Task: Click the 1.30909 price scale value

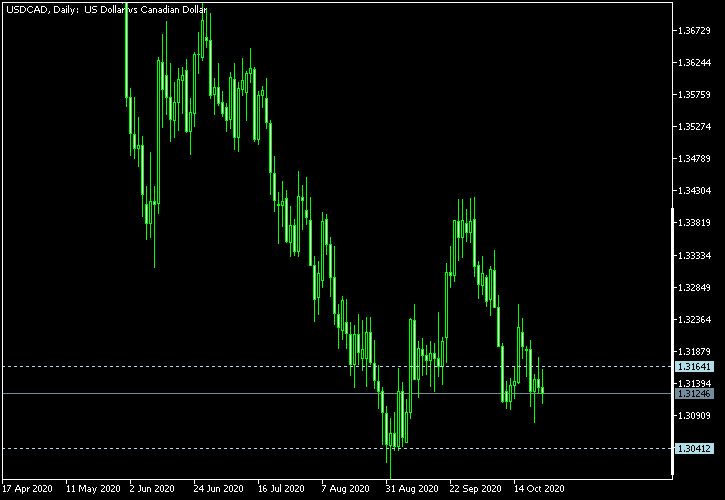Action: pos(694,415)
